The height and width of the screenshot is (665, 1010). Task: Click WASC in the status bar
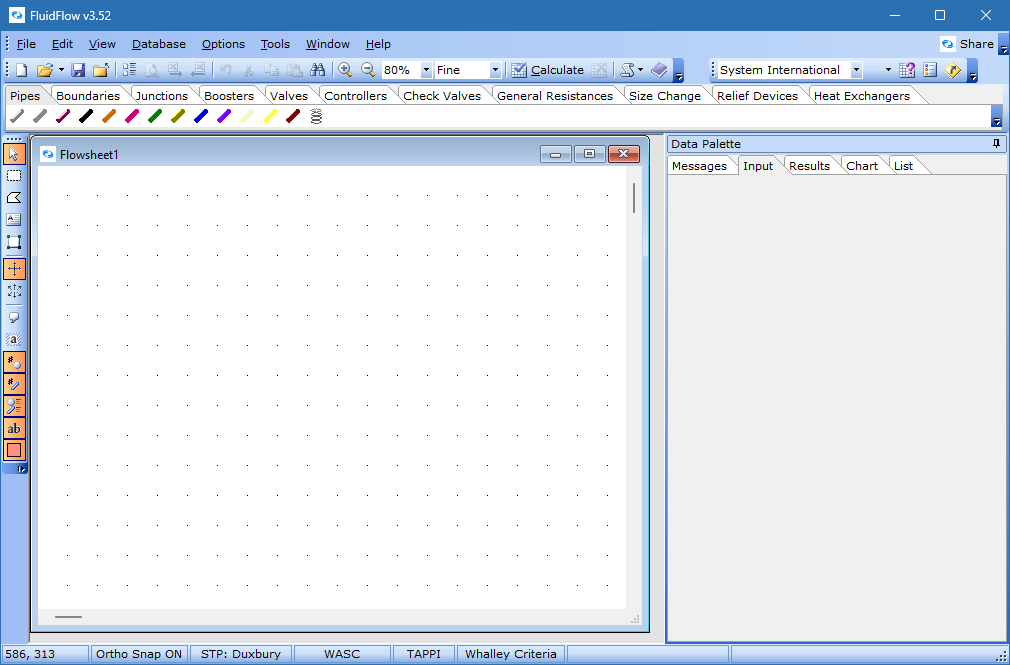(x=342, y=654)
